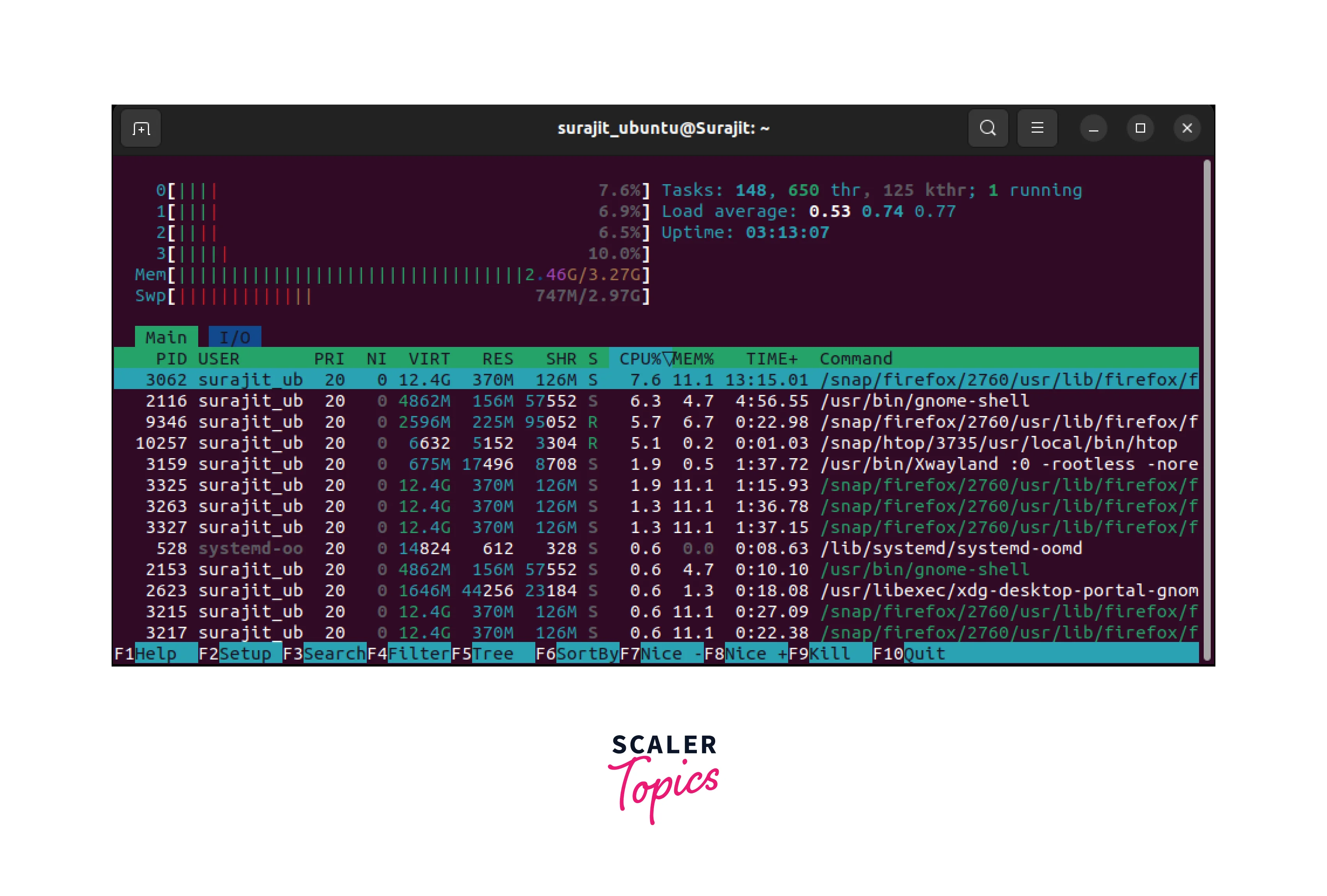Close the terminal window

[1187, 128]
